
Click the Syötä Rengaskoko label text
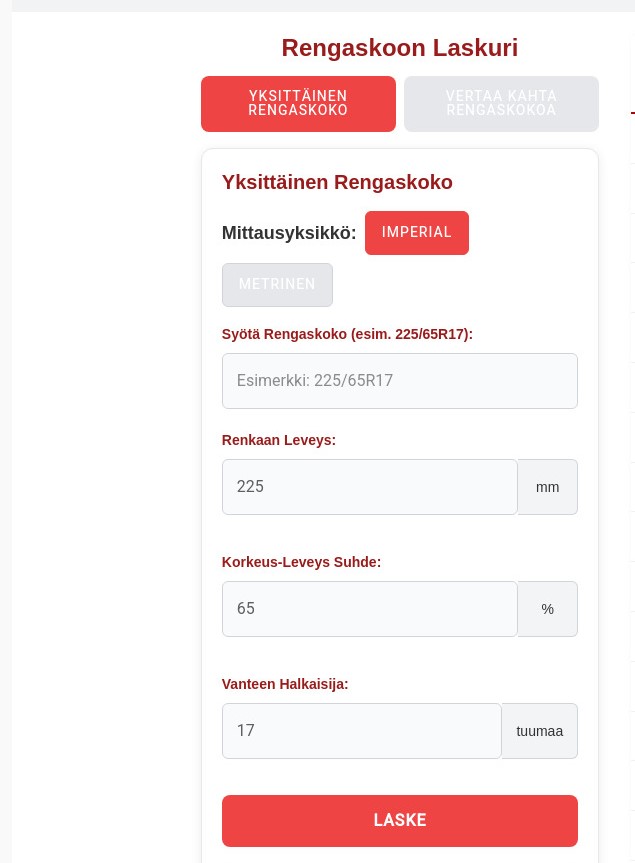point(347,334)
